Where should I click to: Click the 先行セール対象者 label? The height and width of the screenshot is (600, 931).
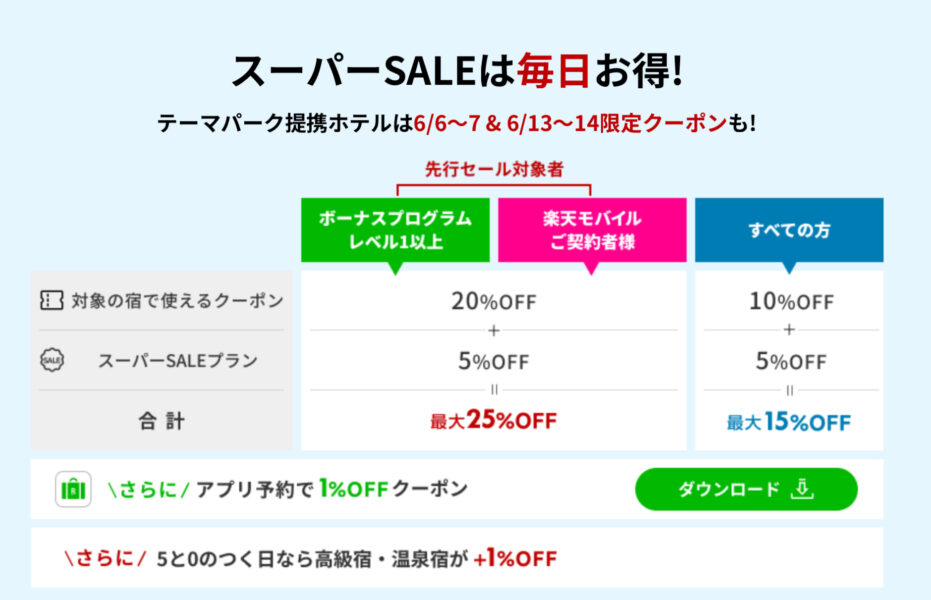[493, 169]
